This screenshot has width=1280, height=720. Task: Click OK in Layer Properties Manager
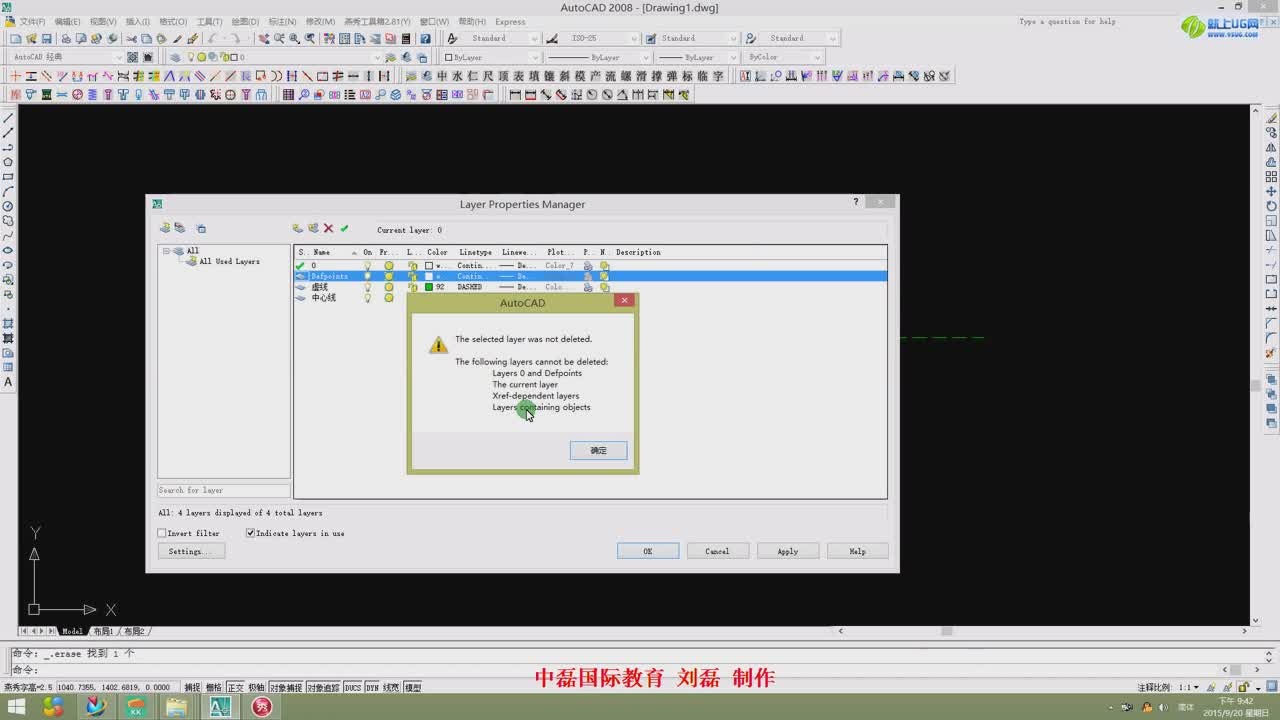point(648,551)
